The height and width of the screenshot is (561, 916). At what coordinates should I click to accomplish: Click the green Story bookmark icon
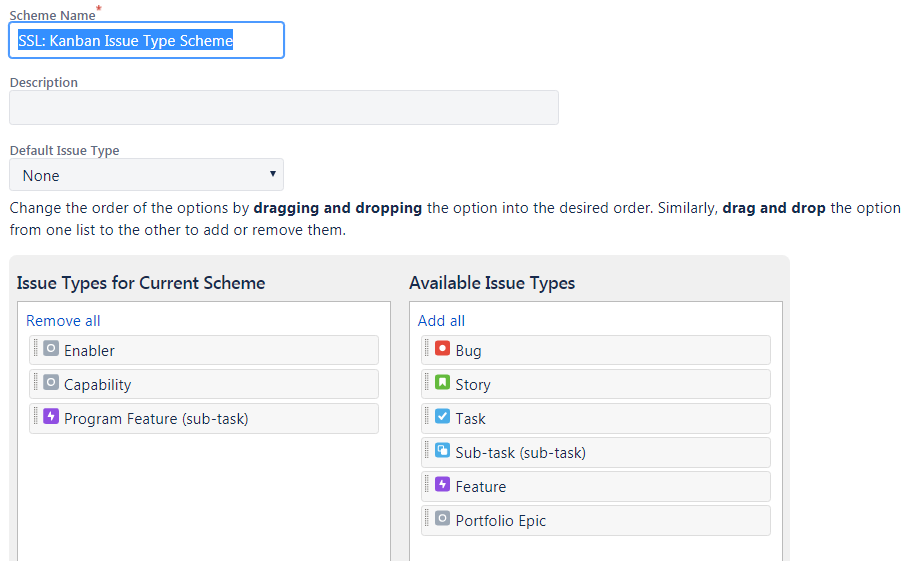pyautogui.click(x=443, y=383)
